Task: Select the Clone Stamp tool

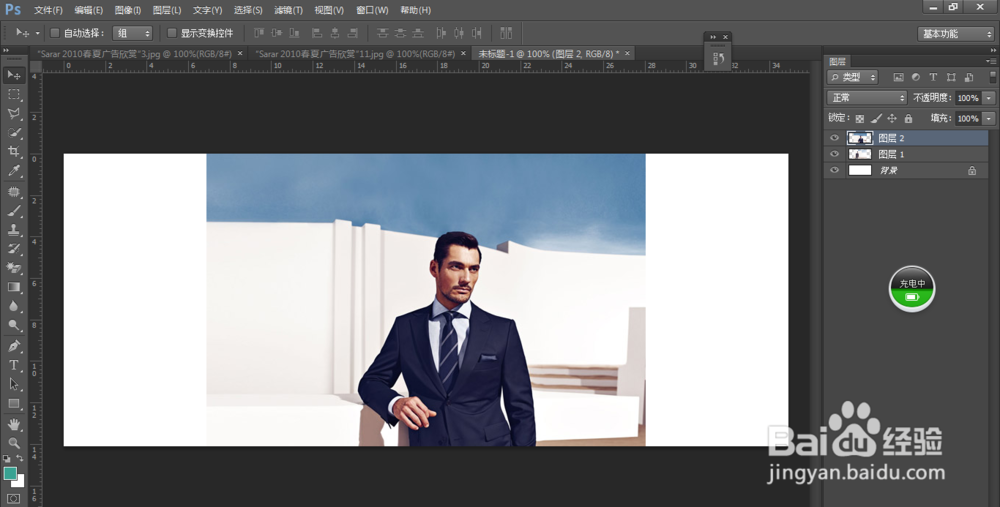Action: (13, 230)
